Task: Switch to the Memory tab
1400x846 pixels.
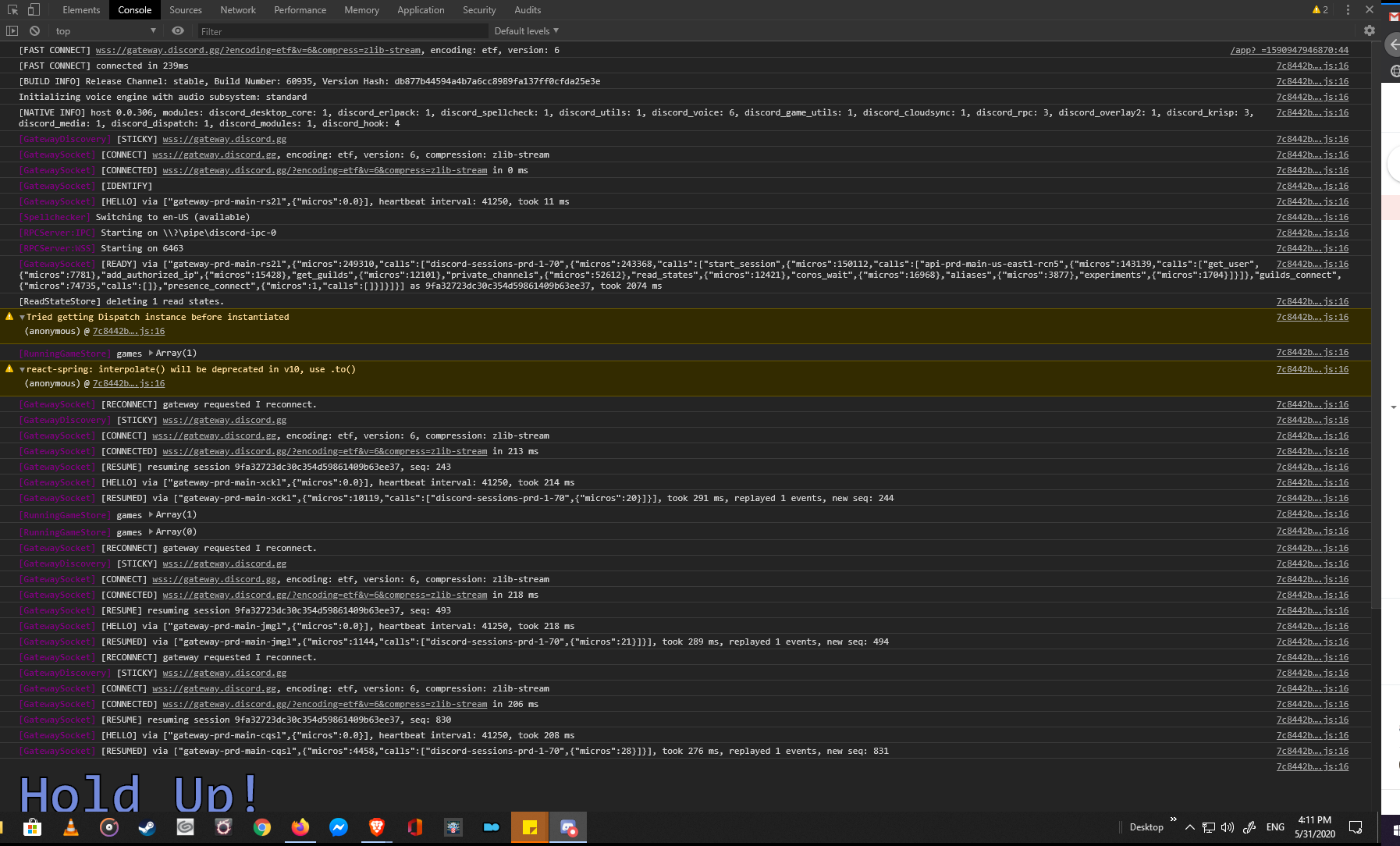Action: [x=362, y=10]
